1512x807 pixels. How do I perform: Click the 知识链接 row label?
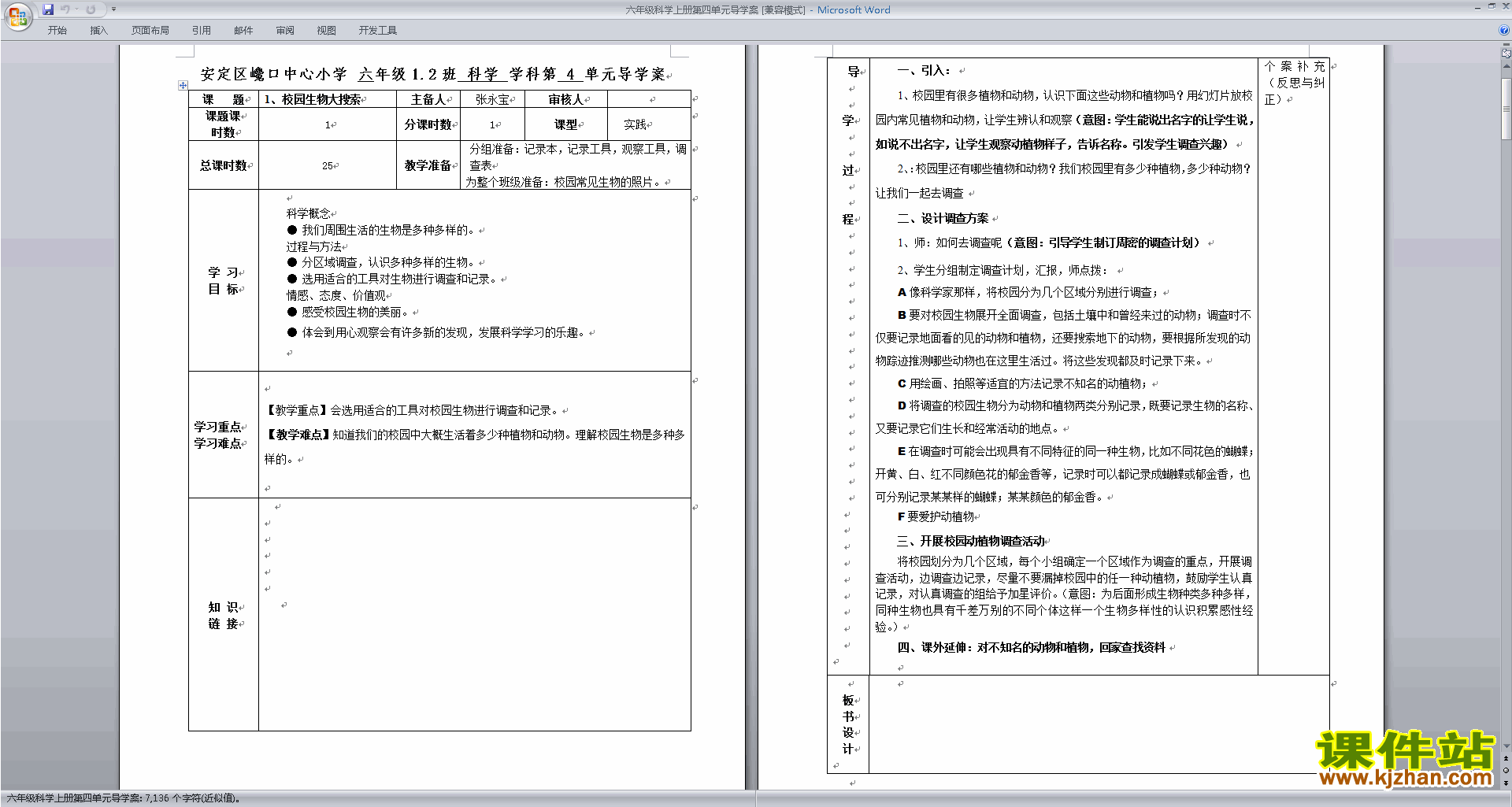pyautogui.click(x=224, y=615)
